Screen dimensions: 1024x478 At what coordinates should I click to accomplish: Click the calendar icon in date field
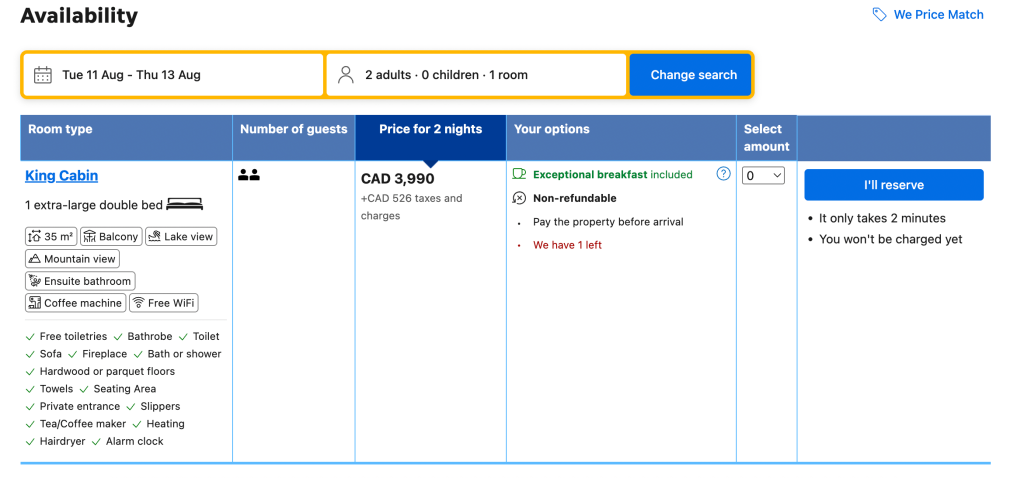click(x=43, y=75)
